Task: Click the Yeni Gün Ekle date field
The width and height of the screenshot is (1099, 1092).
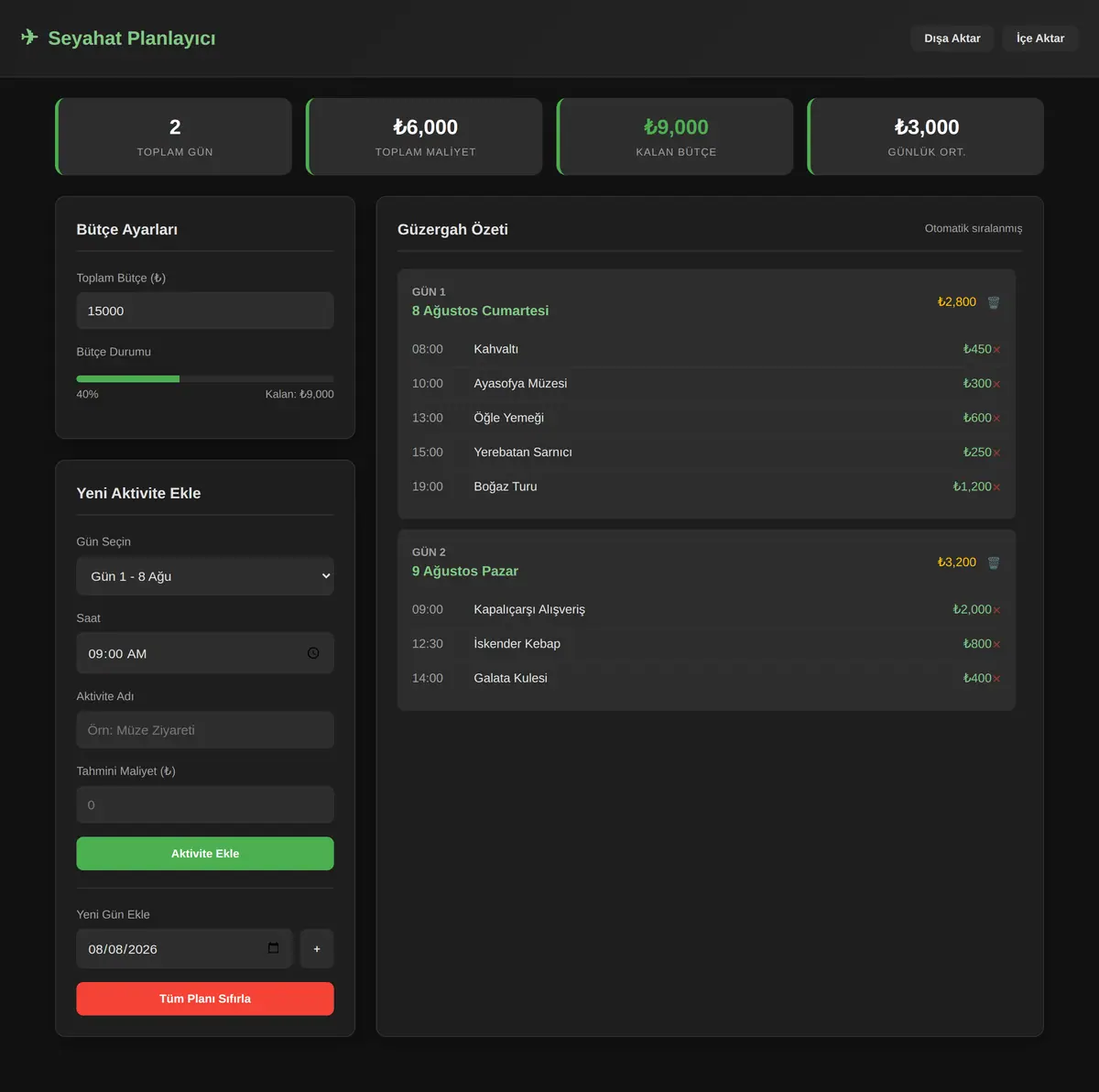Action: 184,949
